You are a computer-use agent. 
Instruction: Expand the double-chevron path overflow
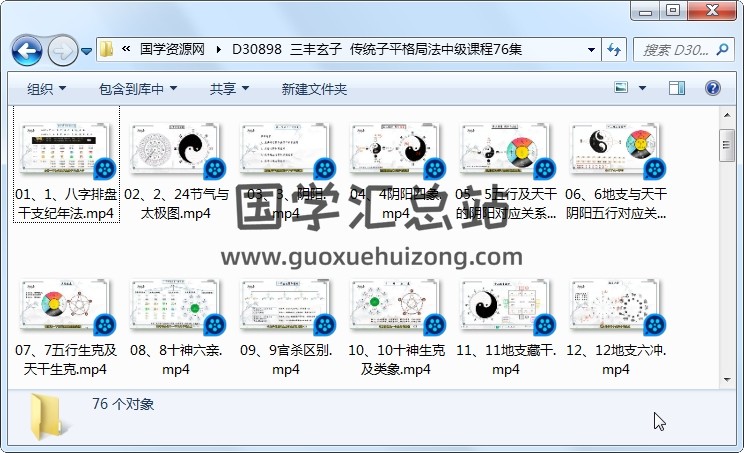click(x=126, y=49)
